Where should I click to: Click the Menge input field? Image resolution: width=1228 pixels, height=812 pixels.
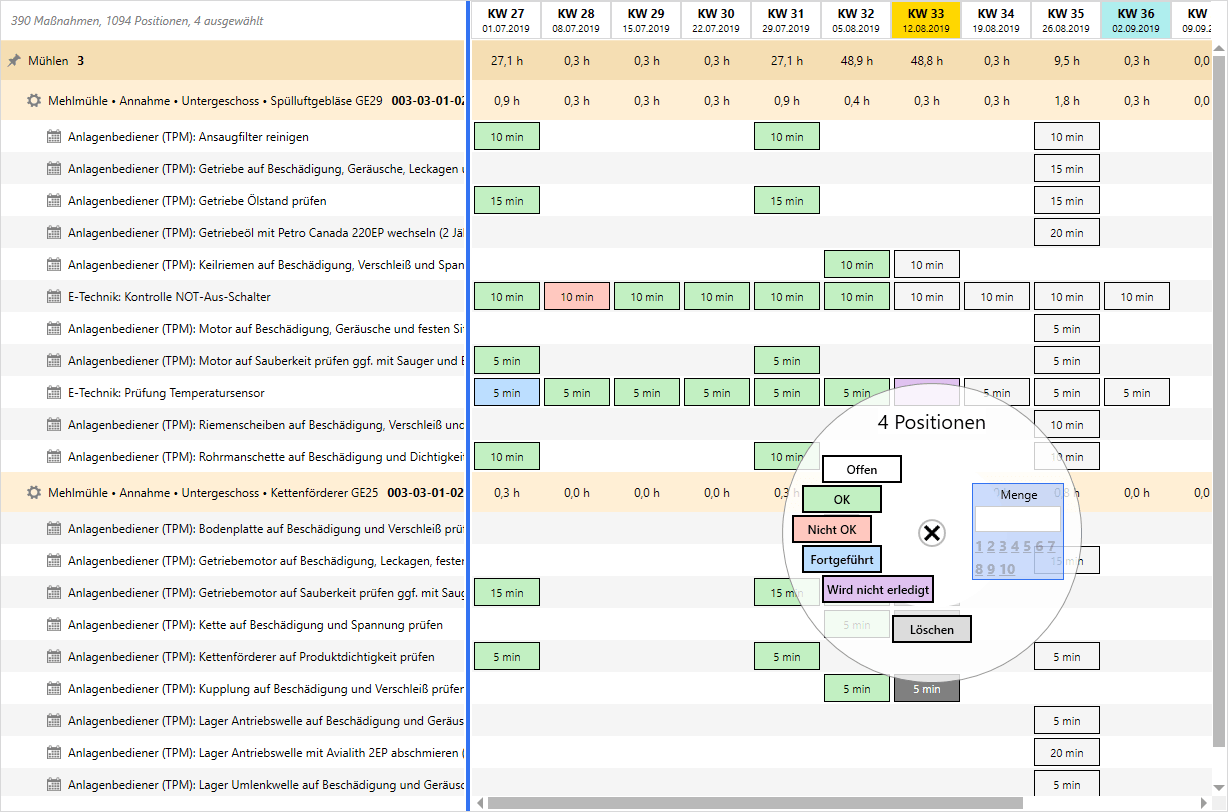1018,519
